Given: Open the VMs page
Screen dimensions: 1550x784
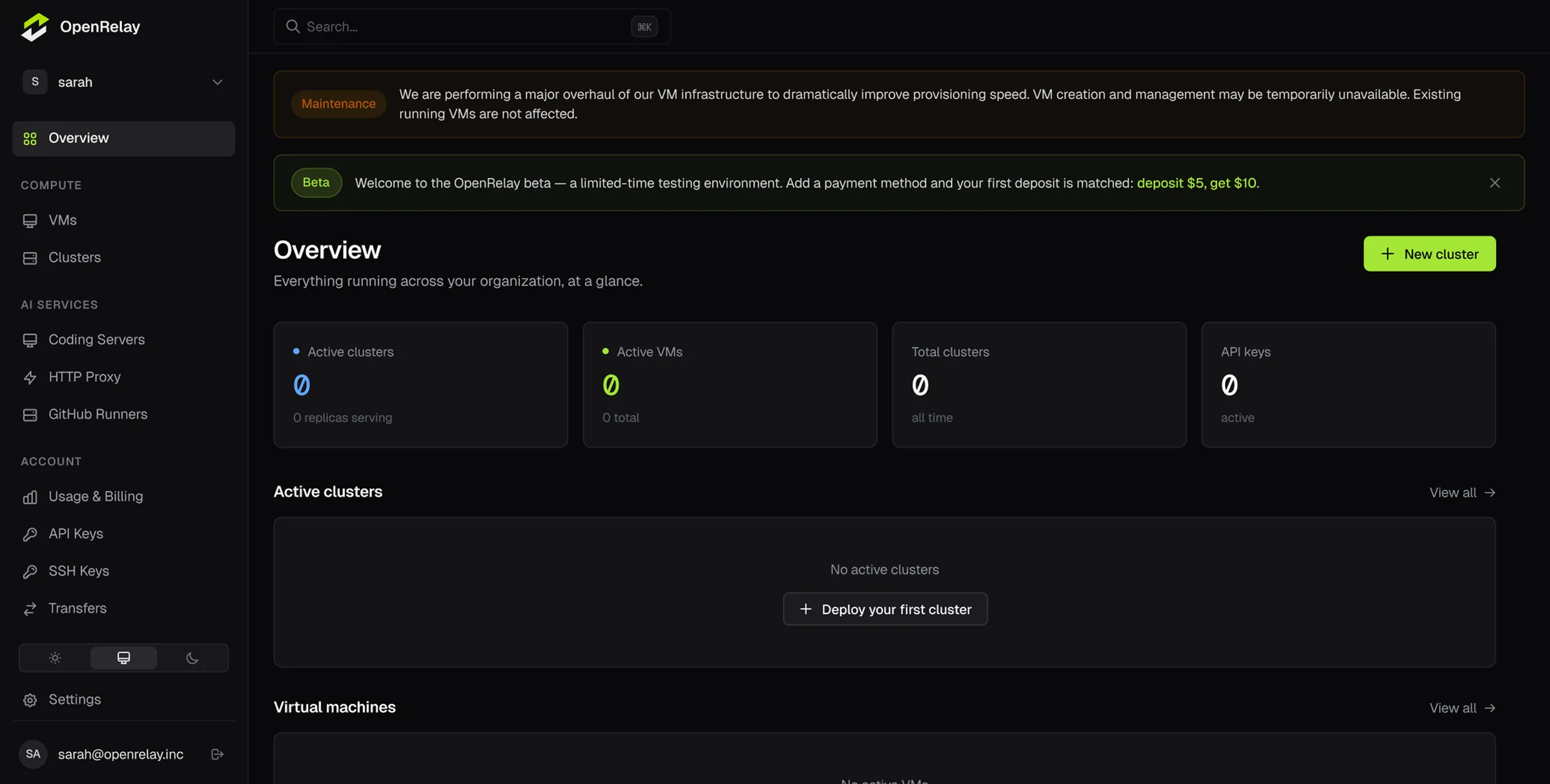Looking at the screenshot, I should point(123,221).
